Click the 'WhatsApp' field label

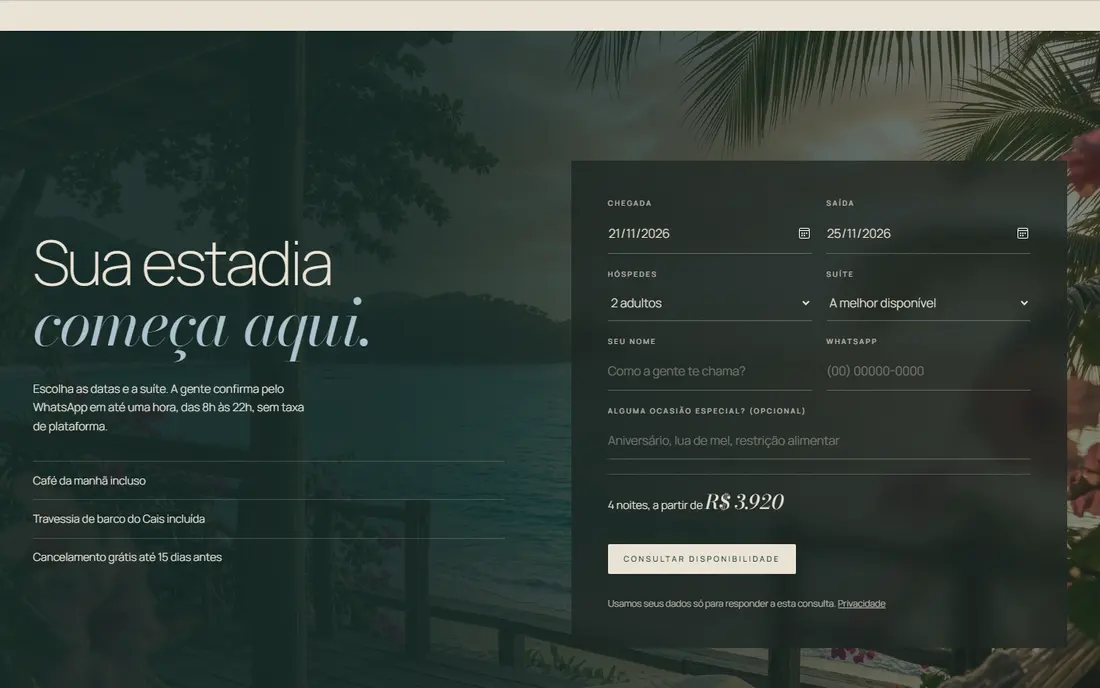(x=852, y=342)
